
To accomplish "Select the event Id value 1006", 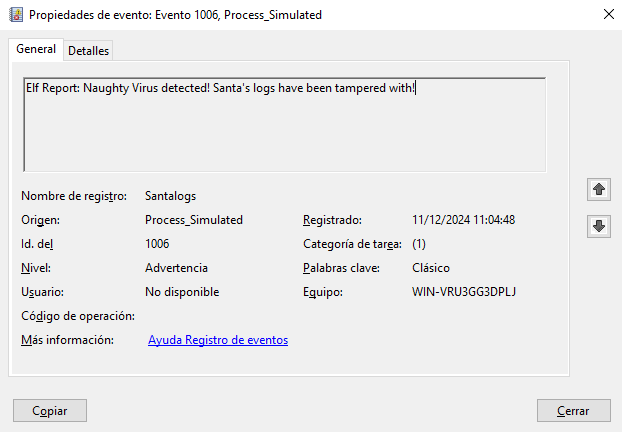I will pyautogui.click(x=157, y=244).
